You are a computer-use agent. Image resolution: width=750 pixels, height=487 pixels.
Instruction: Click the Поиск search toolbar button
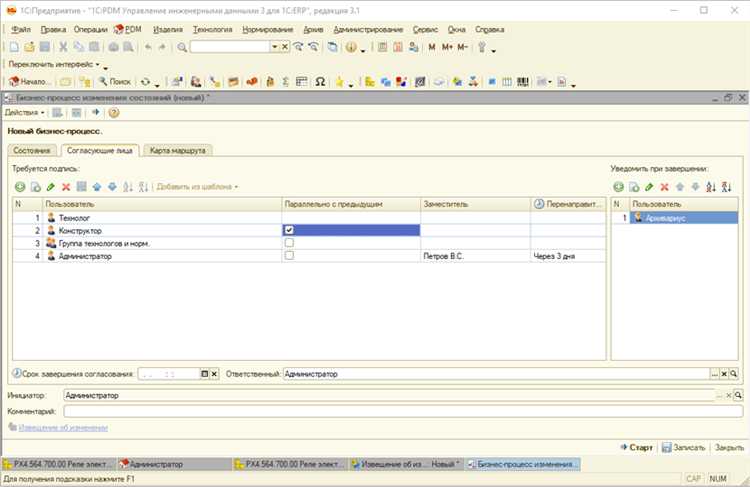[115, 82]
